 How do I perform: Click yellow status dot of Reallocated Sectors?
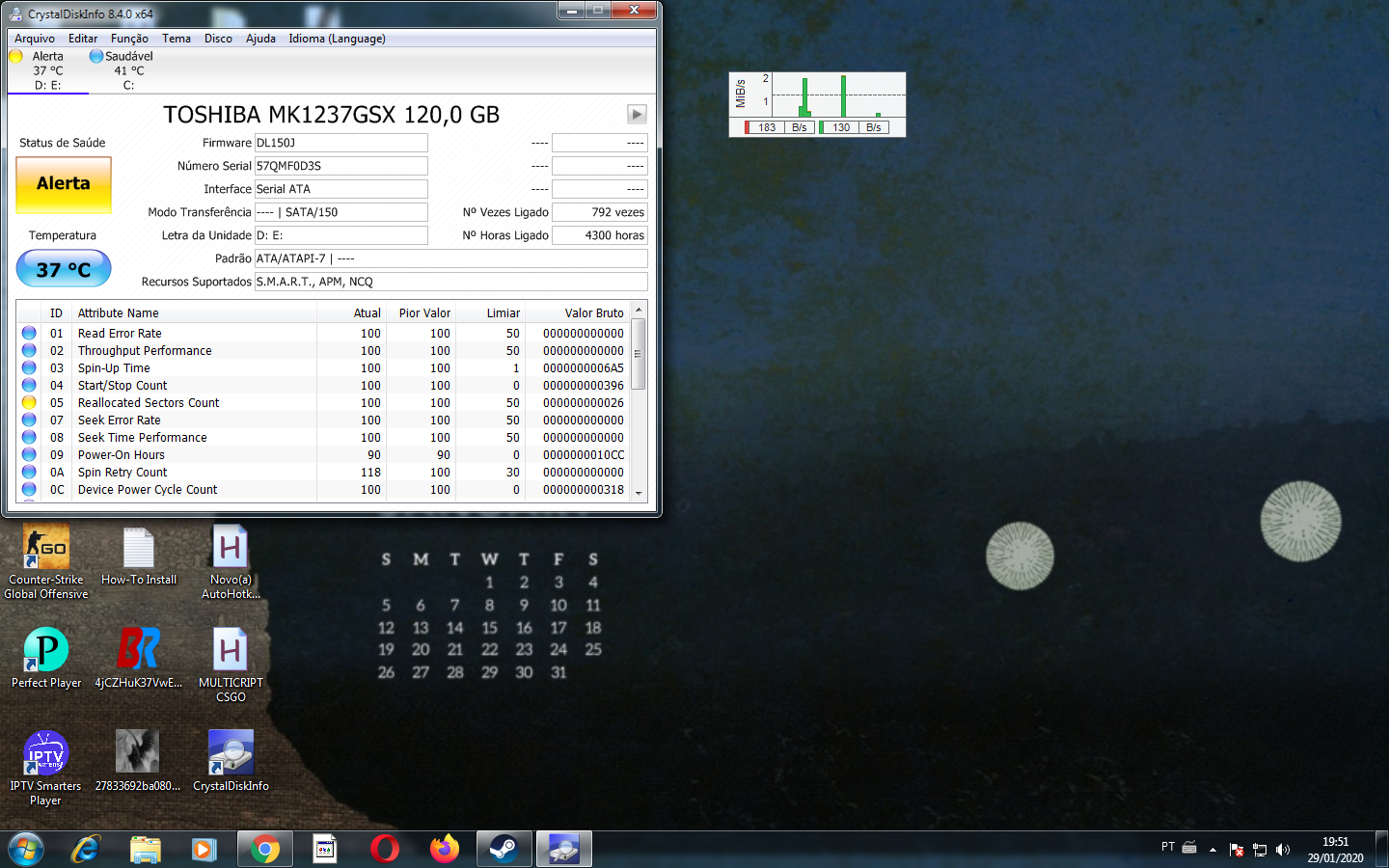[x=29, y=402]
